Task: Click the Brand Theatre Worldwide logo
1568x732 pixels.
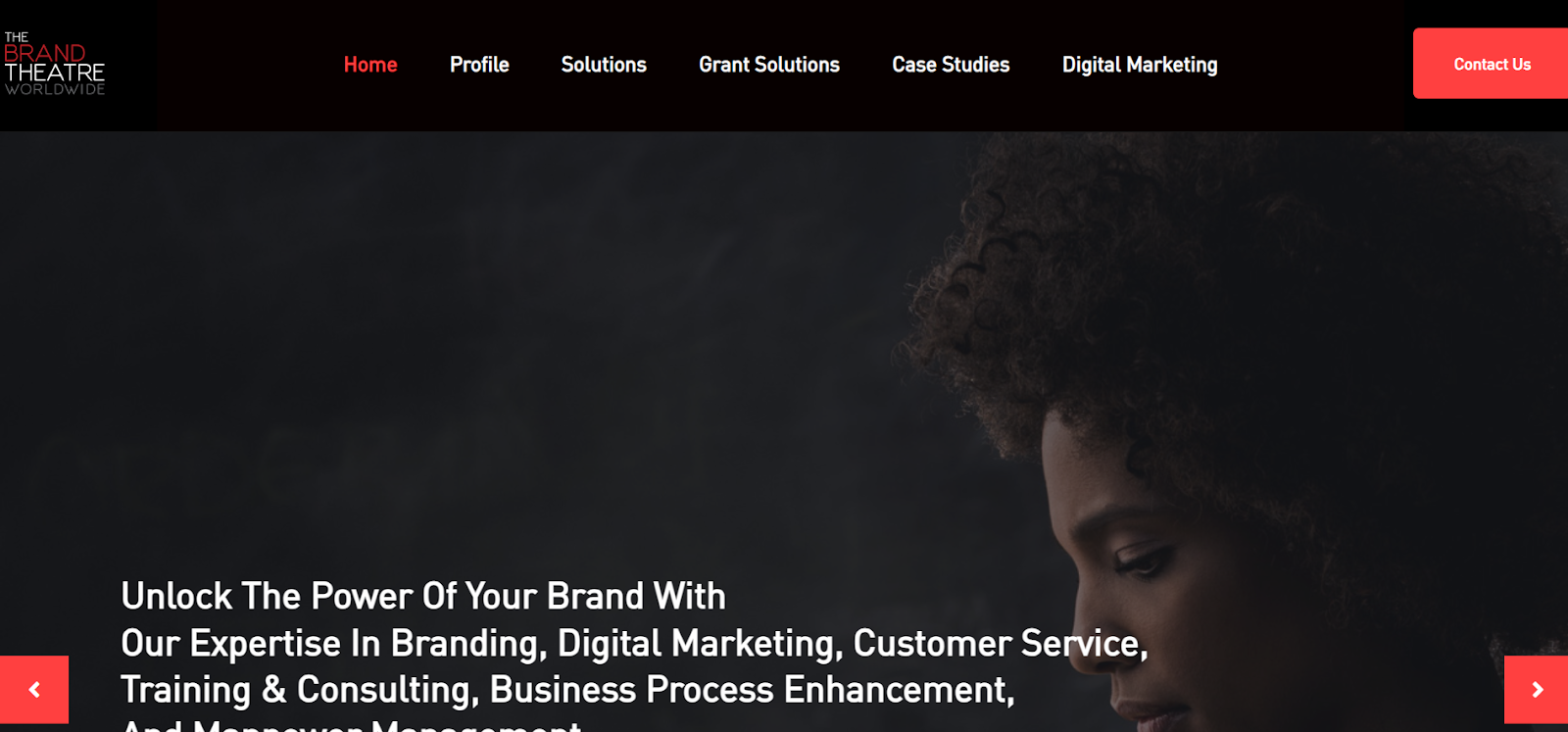Action: tap(55, 64)
